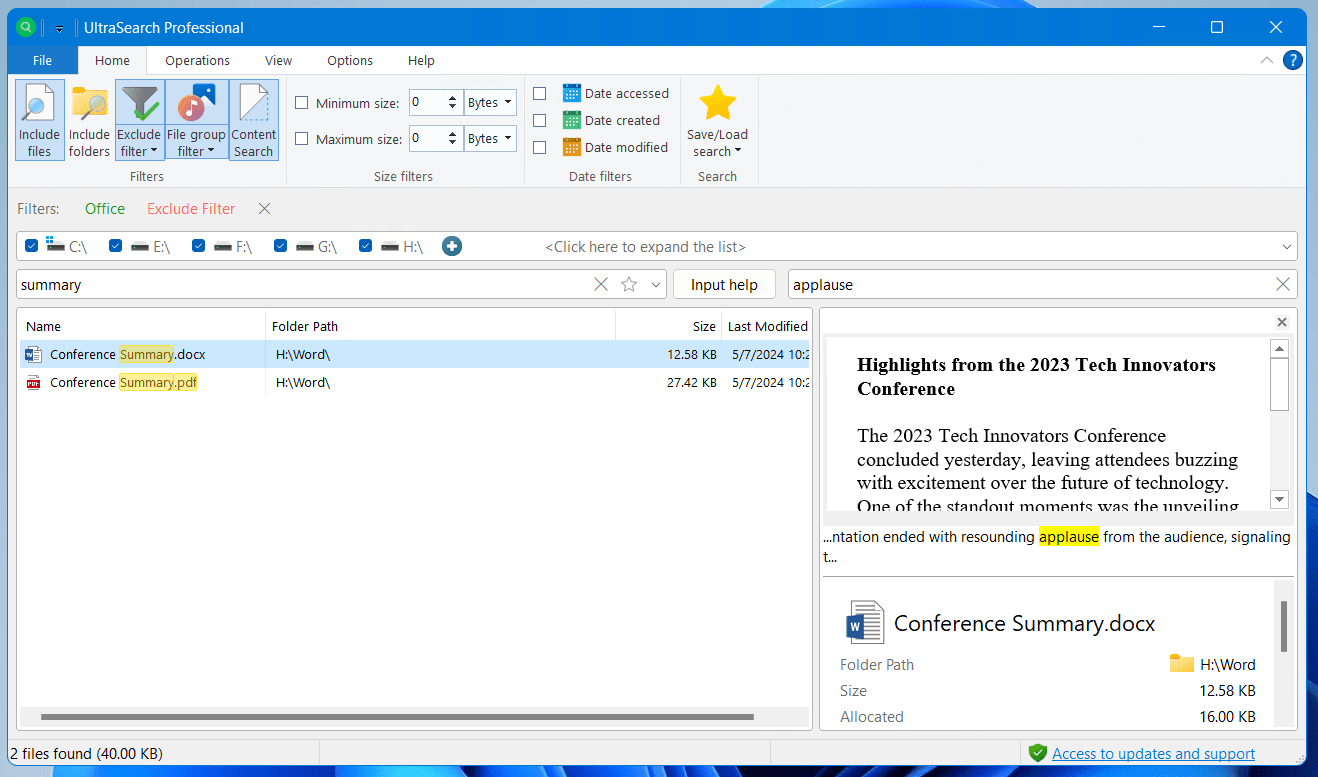Enable the Minimum size checkbox
This screenshot has height=777, width=1318.
pyautogui.click(x=301, y=102)
